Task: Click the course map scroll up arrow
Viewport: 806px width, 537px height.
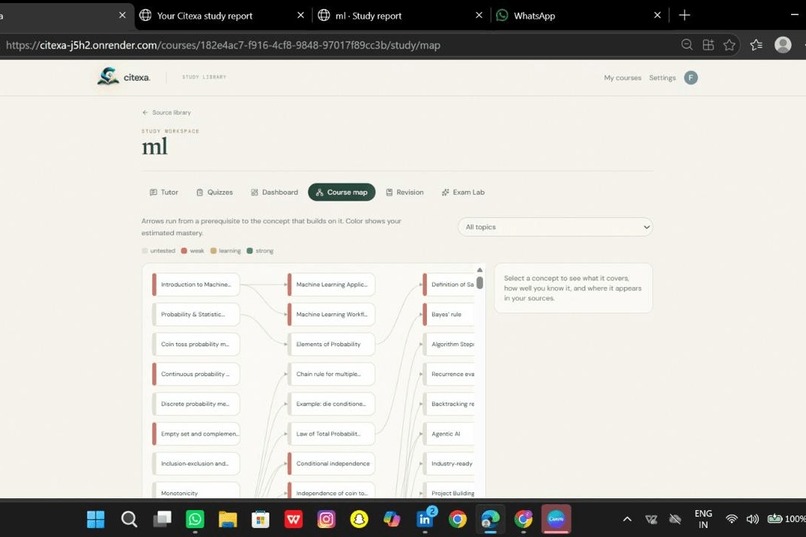Action: 480,270
